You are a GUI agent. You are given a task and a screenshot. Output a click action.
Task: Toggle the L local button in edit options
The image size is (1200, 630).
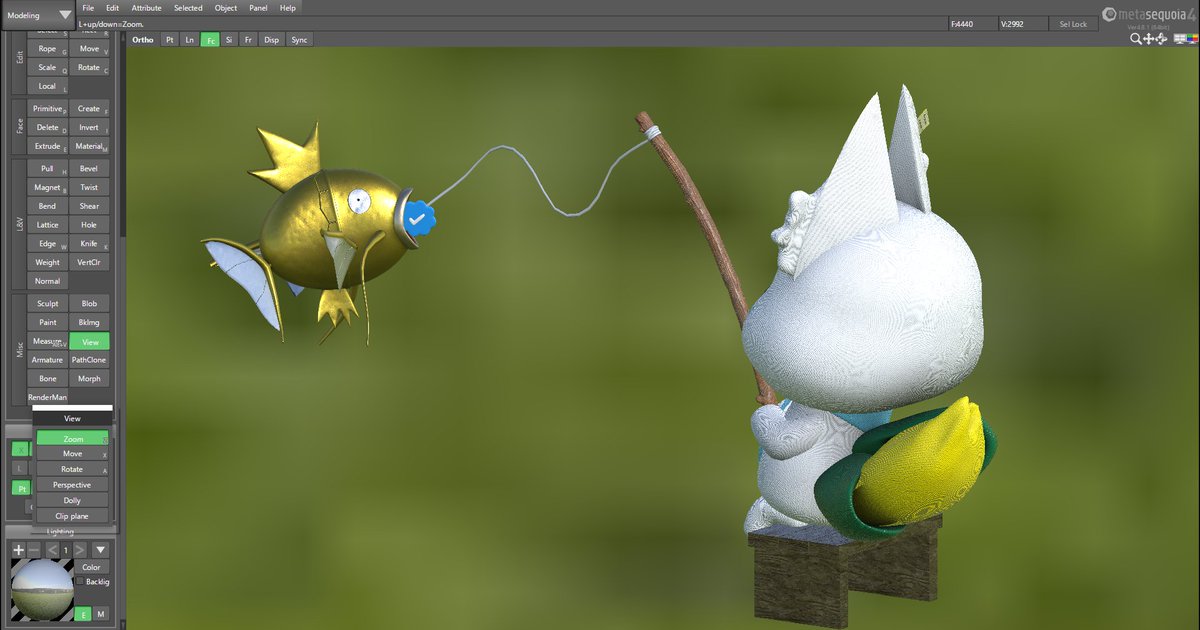(19, 468)
